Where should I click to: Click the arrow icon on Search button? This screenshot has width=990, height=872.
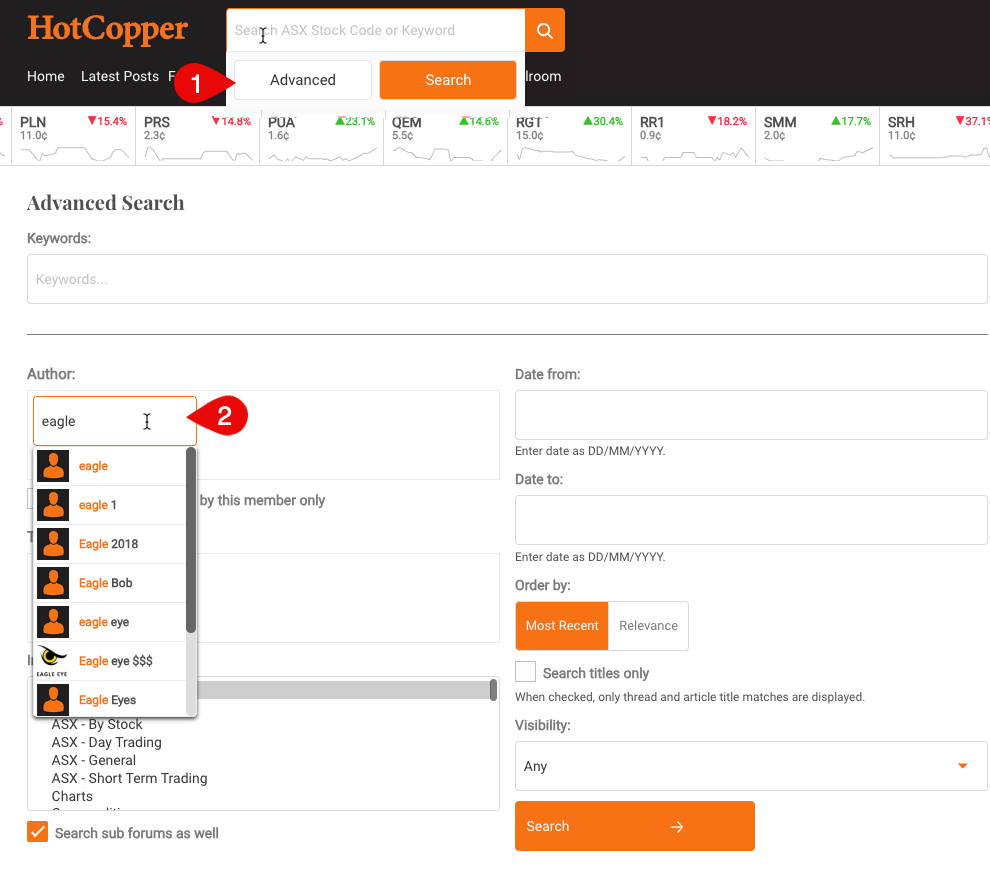pyautogui.click(x=676, y=827)
